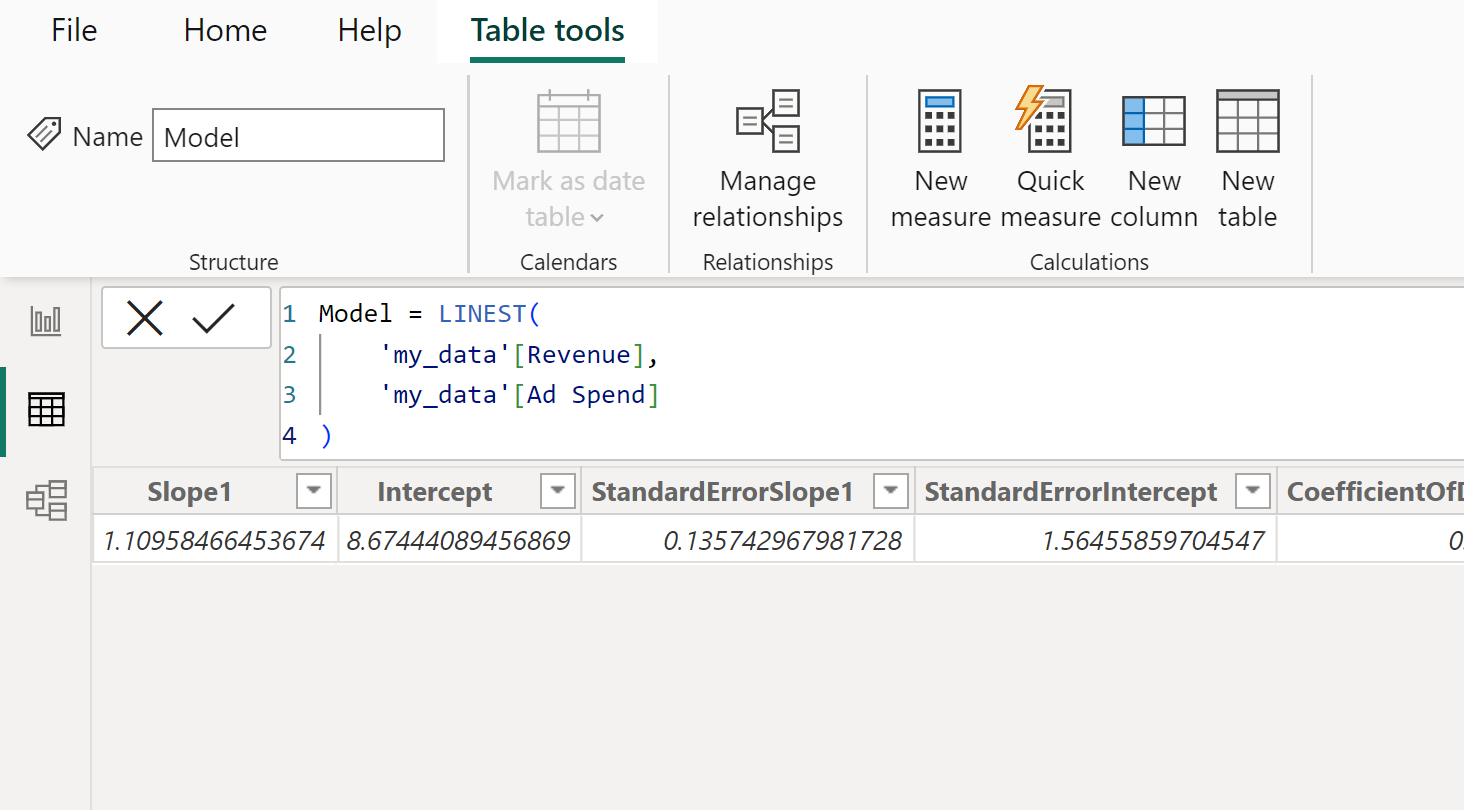This screenshot has height=810, width=1464.
Task: Open the Intercept column filter dropdown
Action: [x=557, y=491]
